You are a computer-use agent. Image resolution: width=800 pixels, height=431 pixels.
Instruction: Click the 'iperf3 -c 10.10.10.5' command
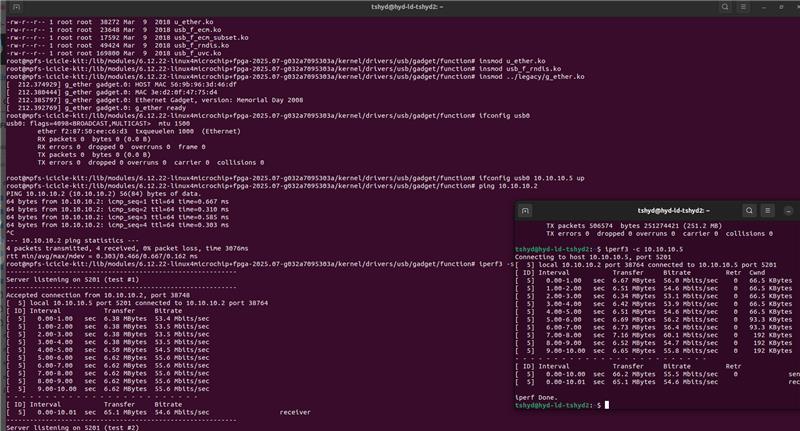[644, 249]
